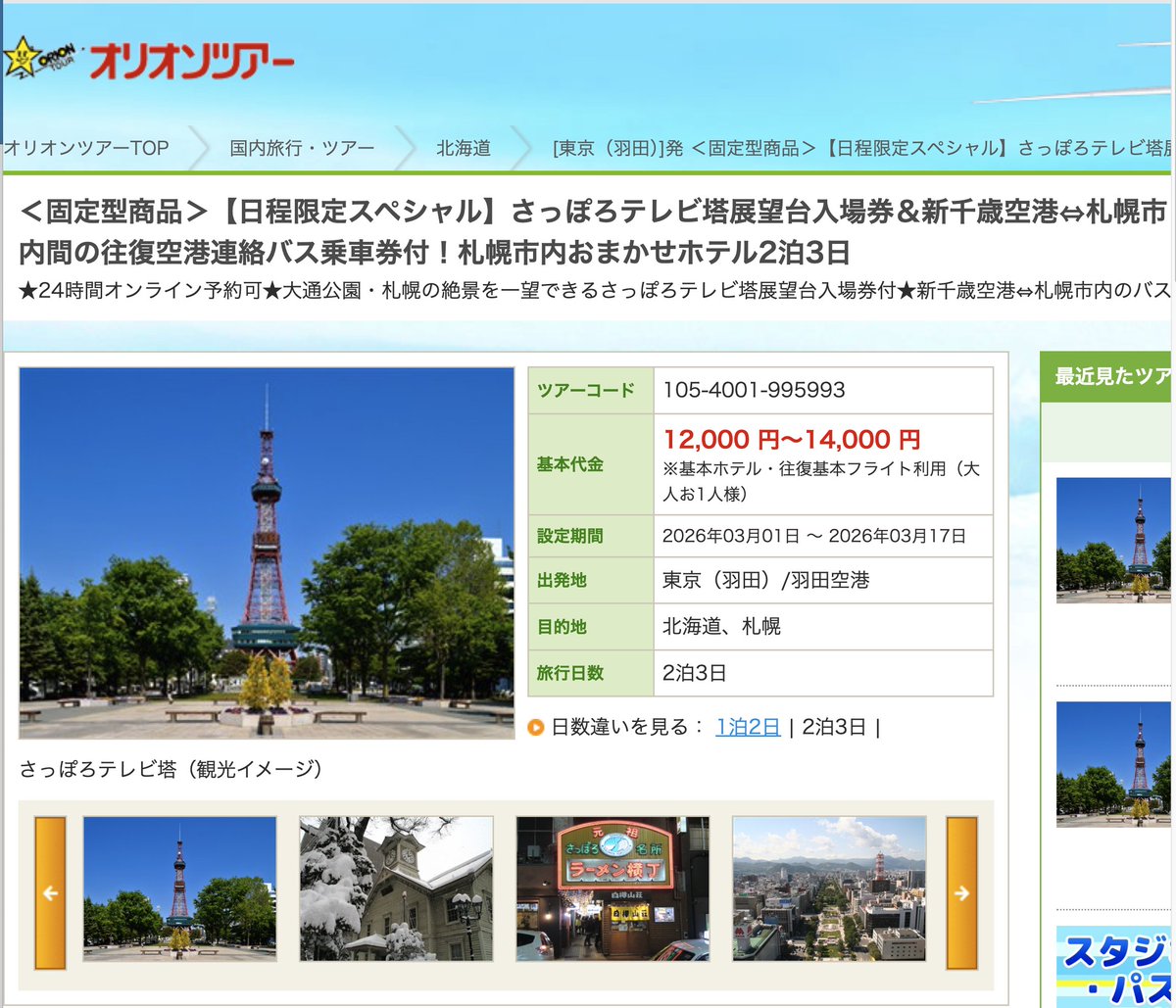This screenshot has height=1008, width=1176.
Task: Click the date range 2026年03月01日 〜 2026年03月17日
Action: [x=814, y=536]
